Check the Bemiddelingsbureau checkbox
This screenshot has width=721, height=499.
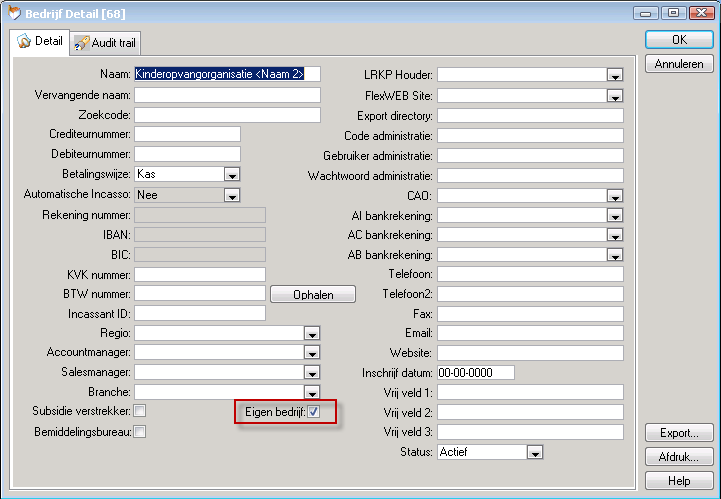(x=140, y=432)
